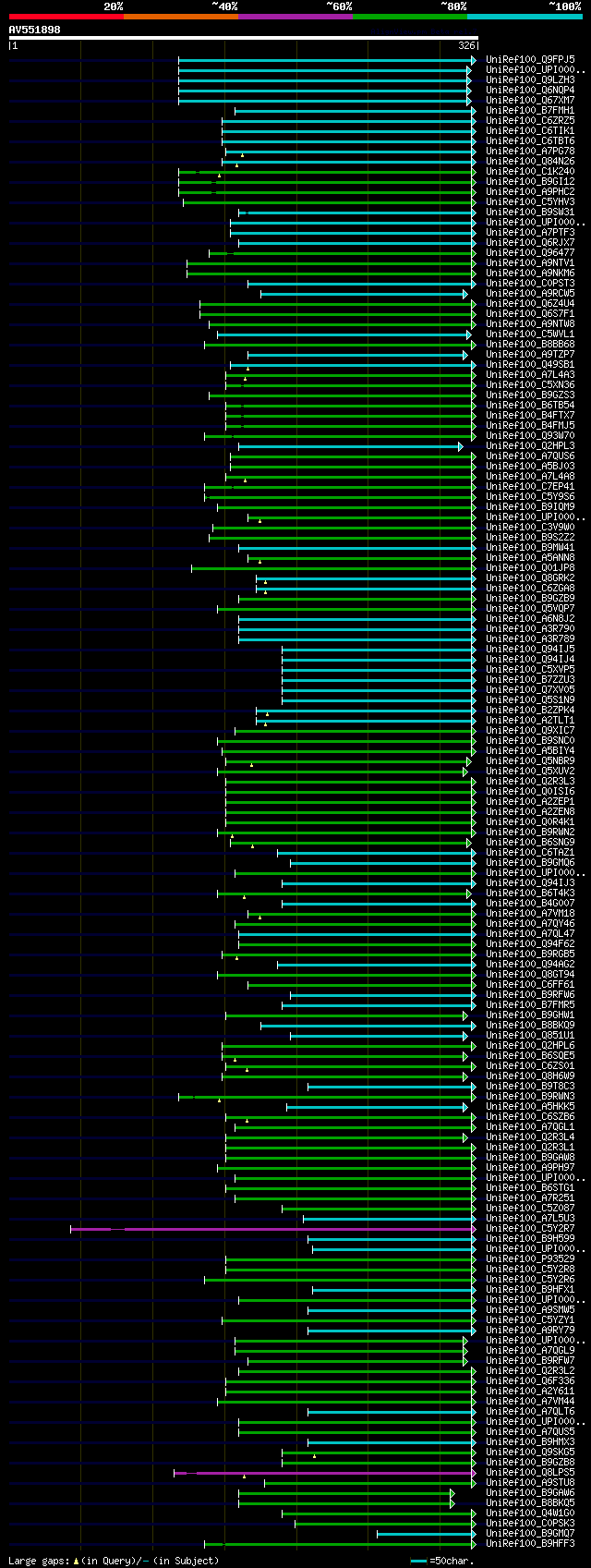
Task: Select the UniRef100_B8BB68 label
Action: click(530, 345)
